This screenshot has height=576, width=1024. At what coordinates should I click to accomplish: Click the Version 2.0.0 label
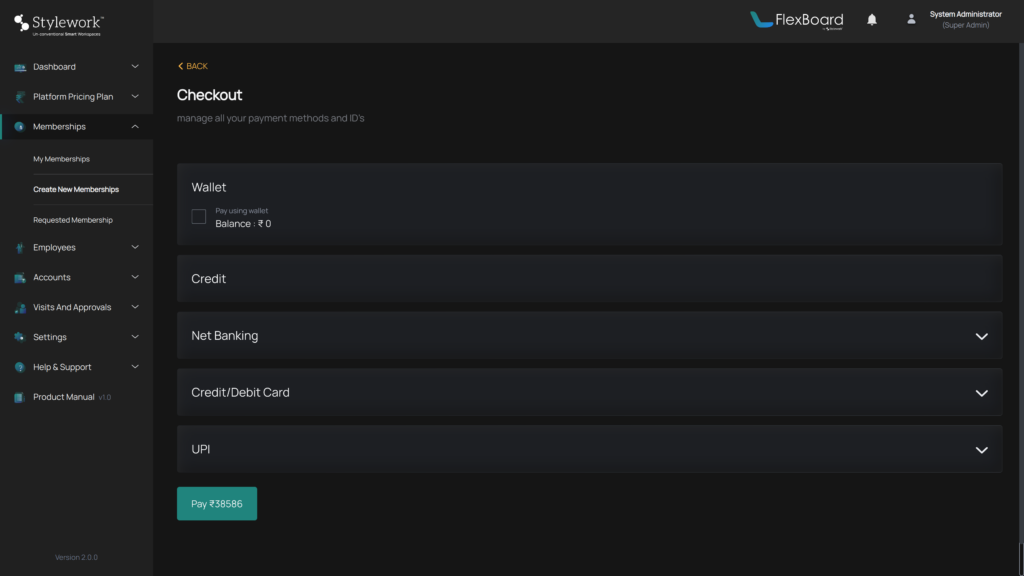pos(76,557)
